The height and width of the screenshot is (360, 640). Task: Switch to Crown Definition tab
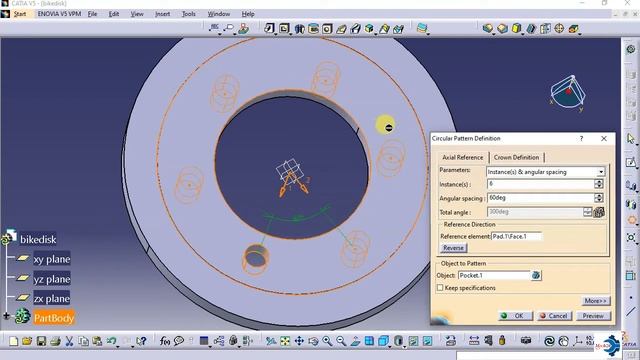[x=516, y=158]
